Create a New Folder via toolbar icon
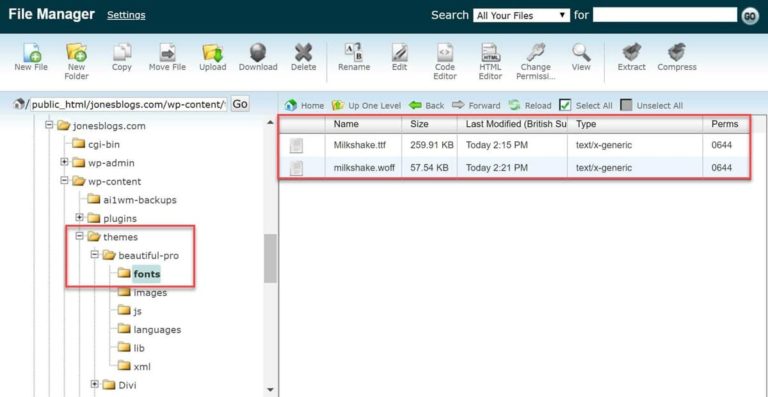 pos(76,53)
